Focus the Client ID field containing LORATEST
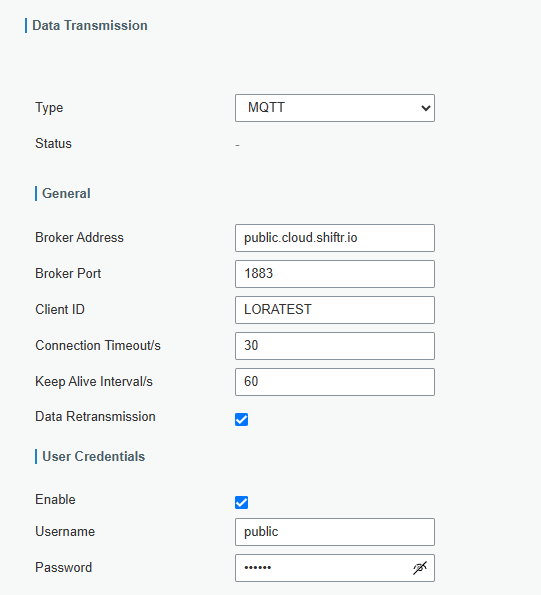 click(x=335, y=310)
